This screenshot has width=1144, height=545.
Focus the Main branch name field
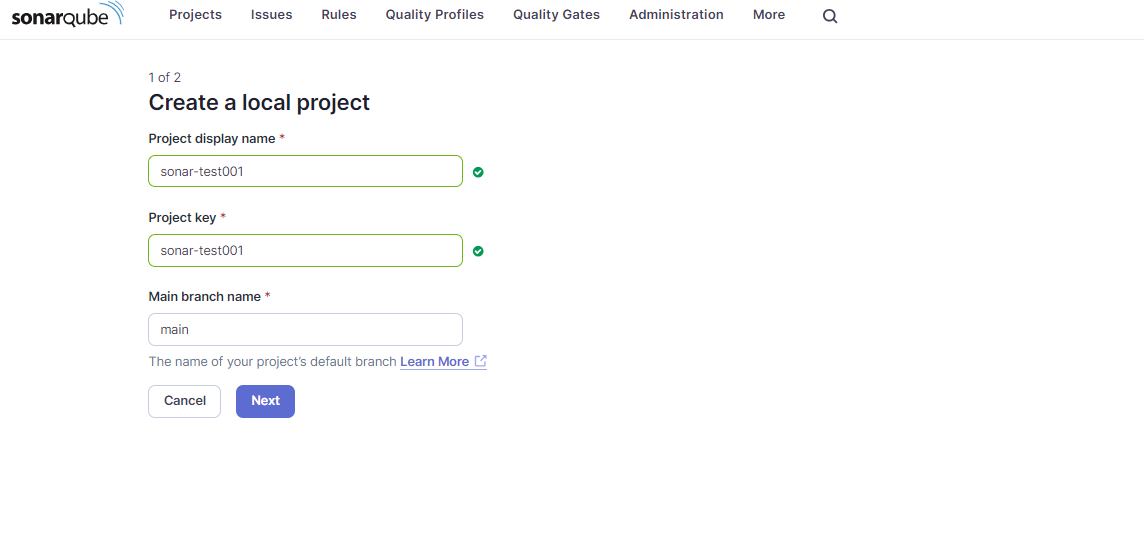point(306,329)
